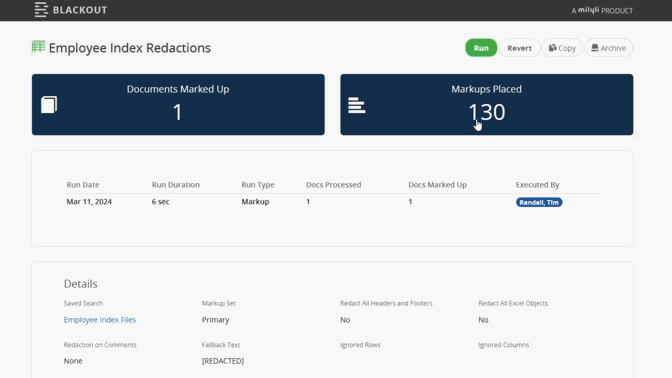
Task: Click the Markup run type cell
Action: click(x=255, y=201)
